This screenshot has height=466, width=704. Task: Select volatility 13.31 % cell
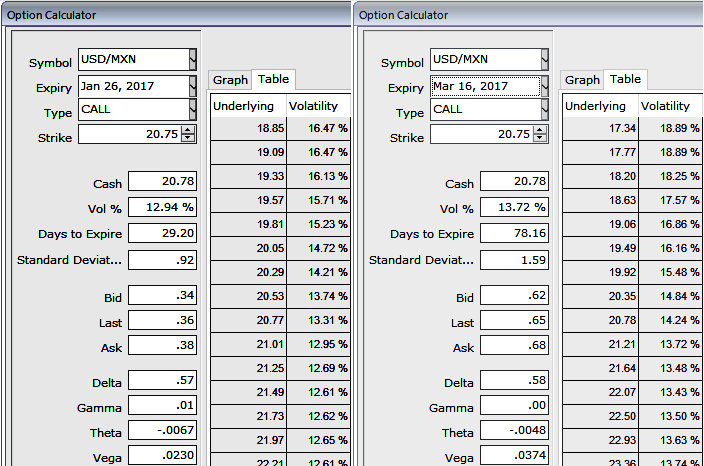(319, 321)
